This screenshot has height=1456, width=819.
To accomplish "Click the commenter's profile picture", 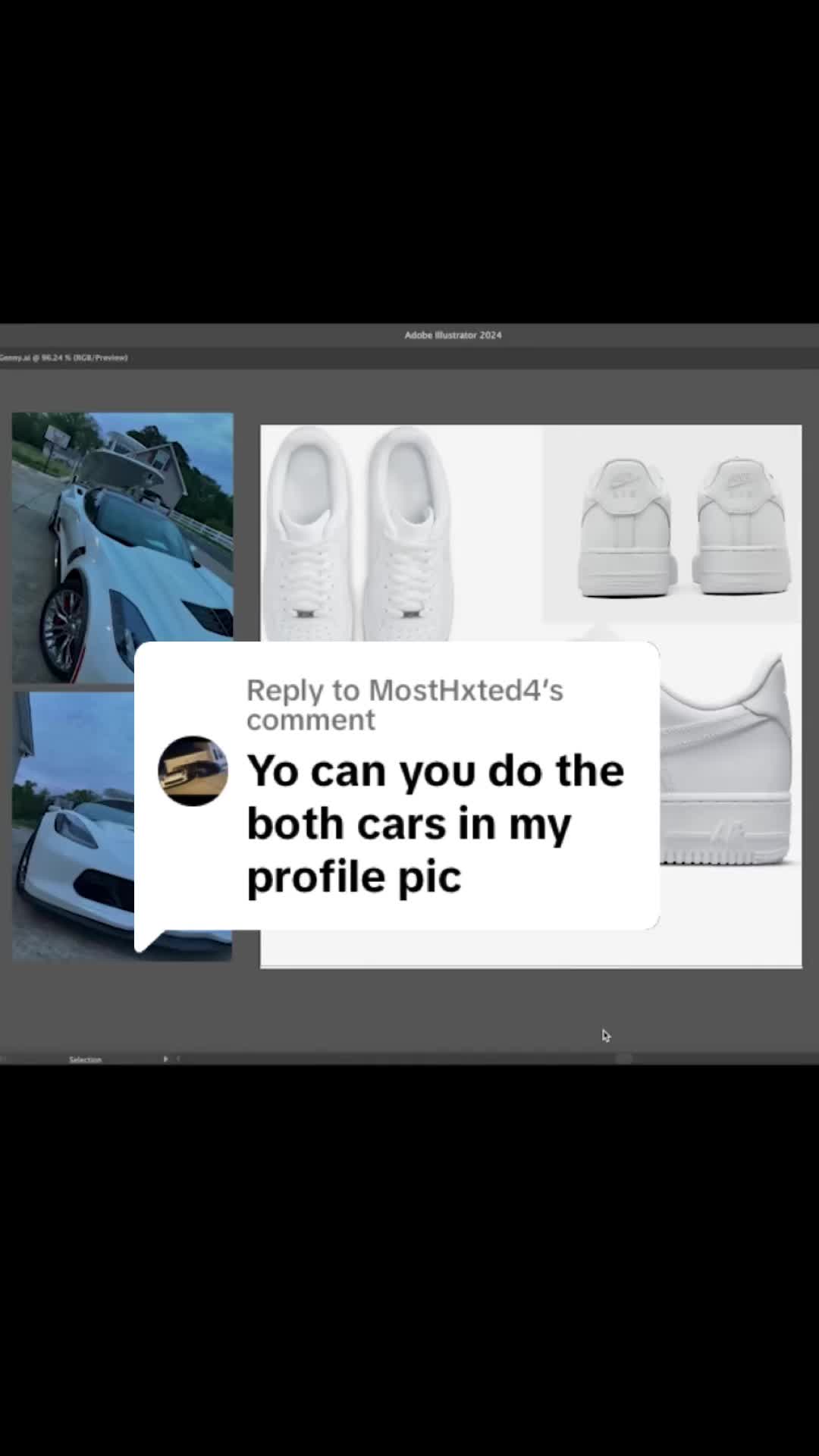I will tap(193, 770).
